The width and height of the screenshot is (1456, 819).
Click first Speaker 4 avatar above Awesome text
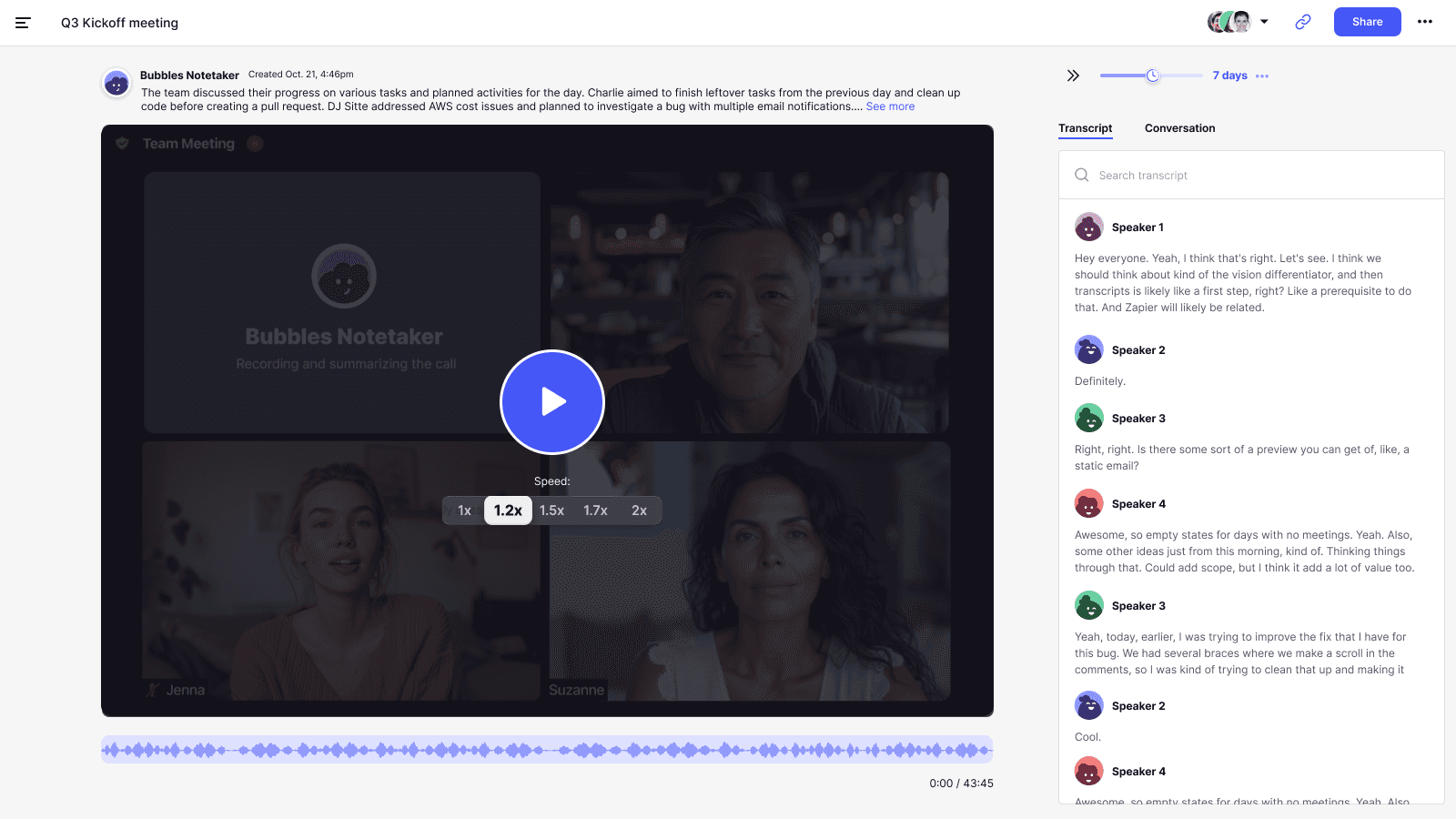[x=1089, y=504]
